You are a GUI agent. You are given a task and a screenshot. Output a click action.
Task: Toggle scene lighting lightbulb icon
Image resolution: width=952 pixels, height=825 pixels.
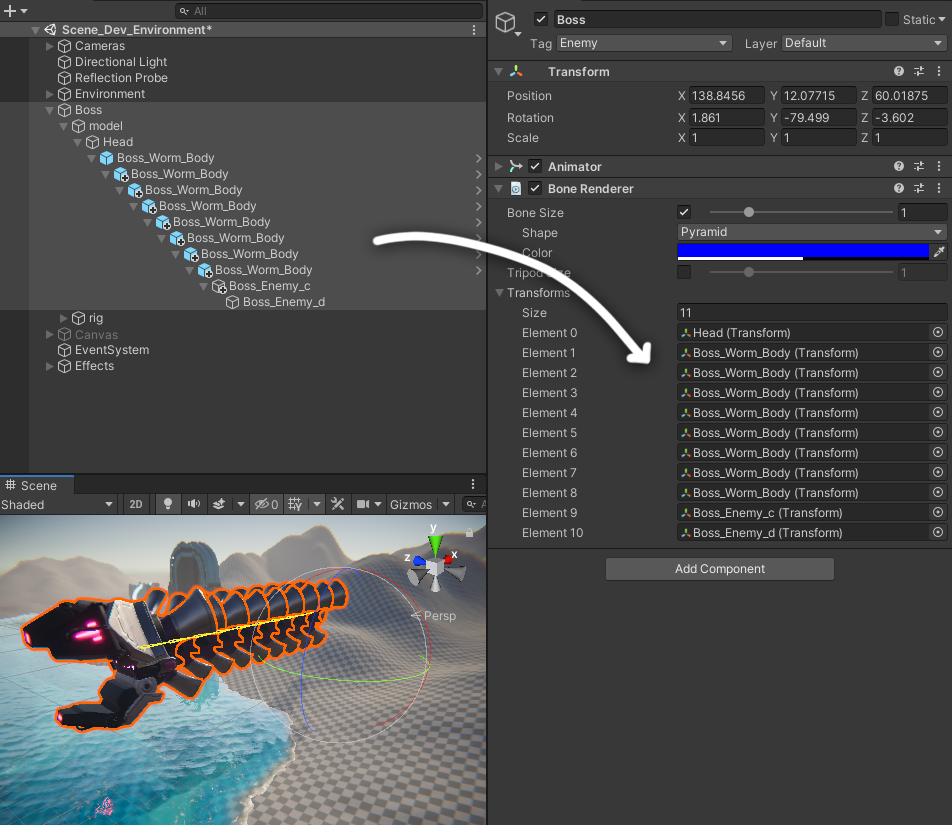168,505
